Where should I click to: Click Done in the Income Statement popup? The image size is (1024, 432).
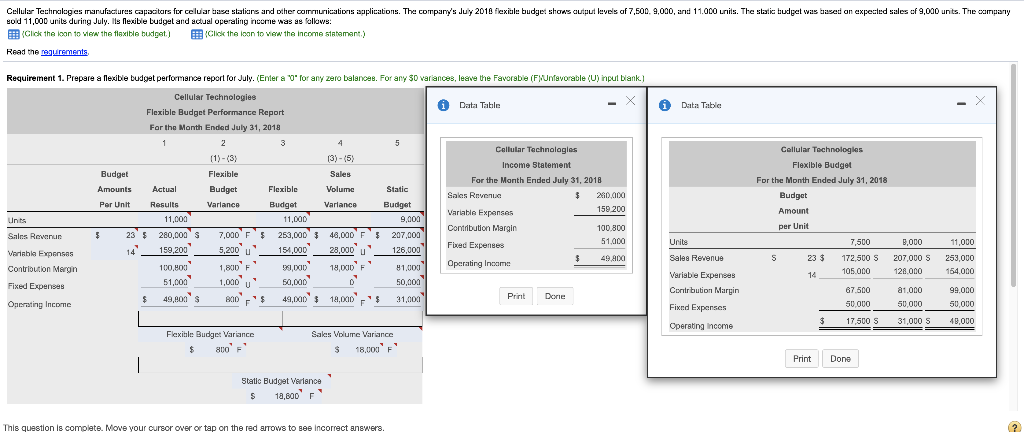(x=555, y=296)
